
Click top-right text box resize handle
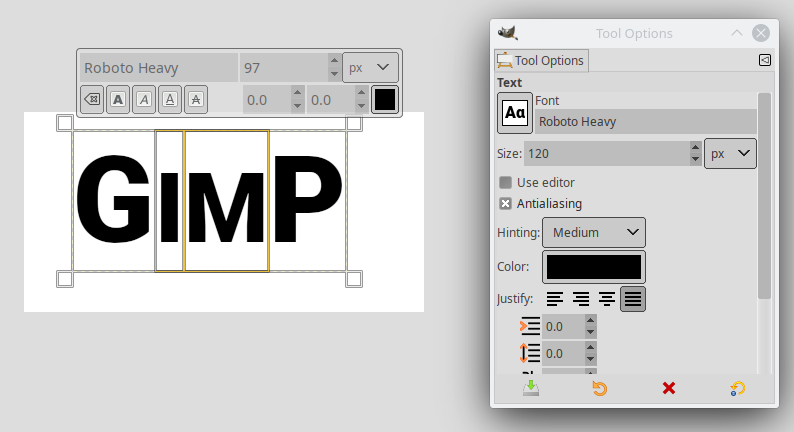(x=354, y=123)
